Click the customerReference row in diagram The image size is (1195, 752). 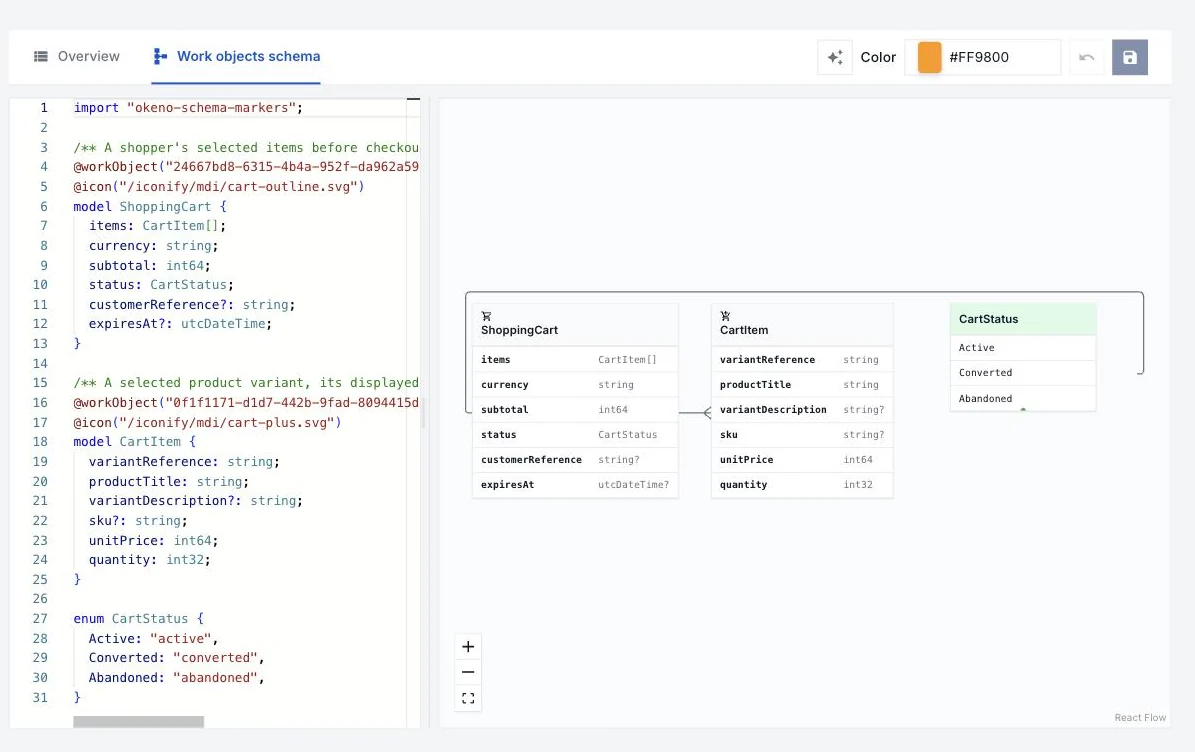[x=575, y=460]
